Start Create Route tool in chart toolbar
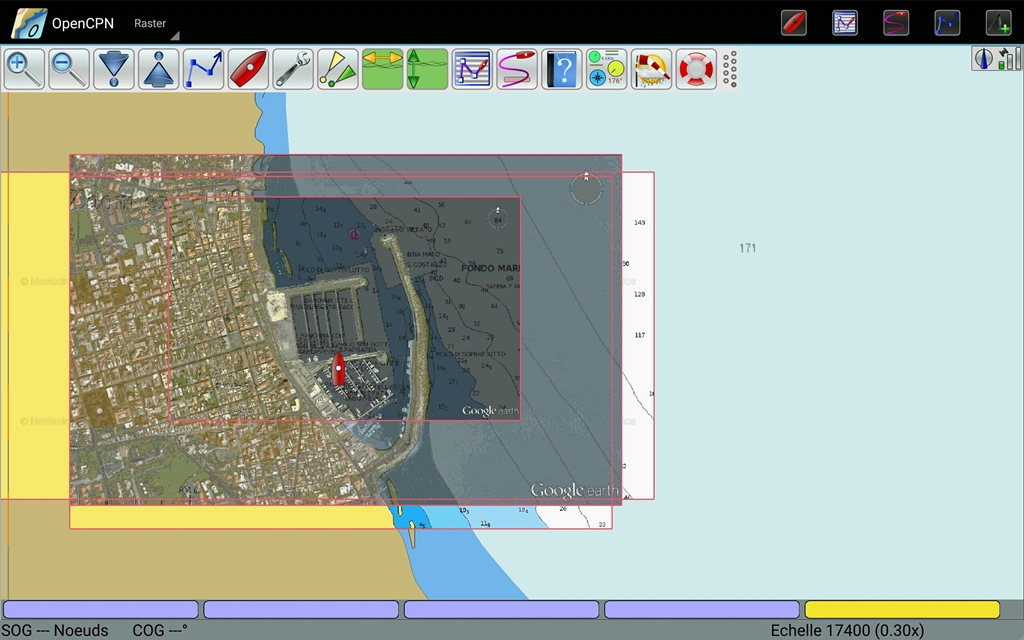This screenshot has width=1024, height=640. pyautogui.click(x=203, y=69)
